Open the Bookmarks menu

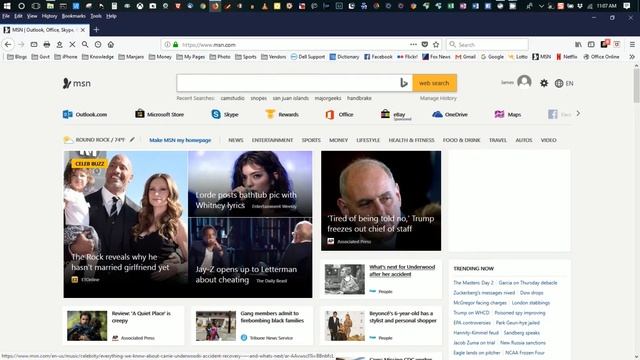pos(73,16)
